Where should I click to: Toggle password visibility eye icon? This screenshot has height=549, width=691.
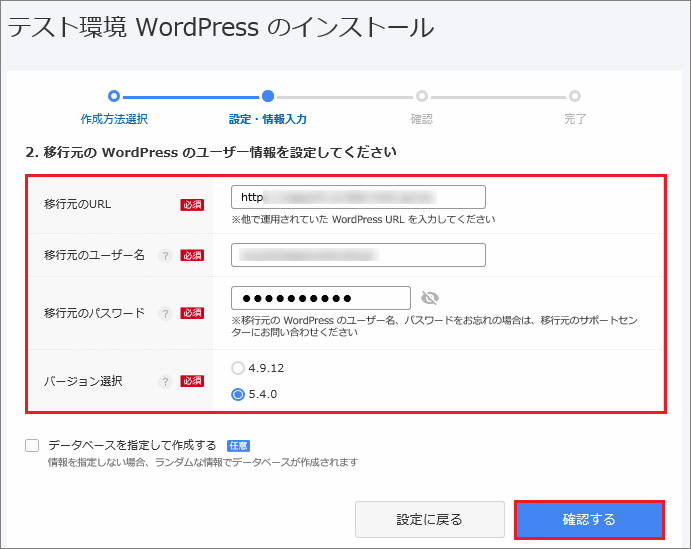(430, 298)
